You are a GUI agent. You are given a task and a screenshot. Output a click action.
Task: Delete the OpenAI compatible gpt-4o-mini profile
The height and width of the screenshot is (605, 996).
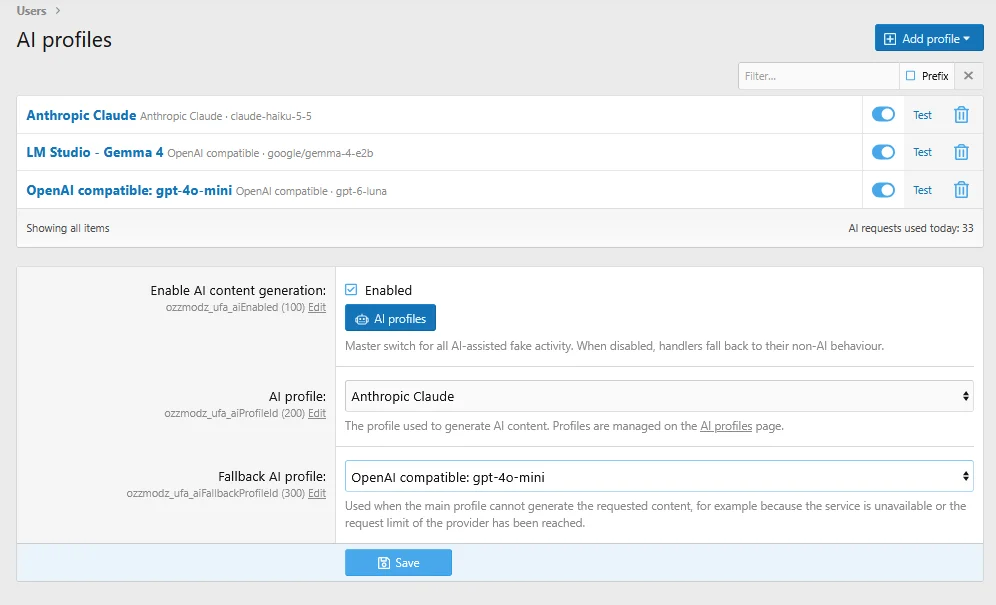click(961, 190)
